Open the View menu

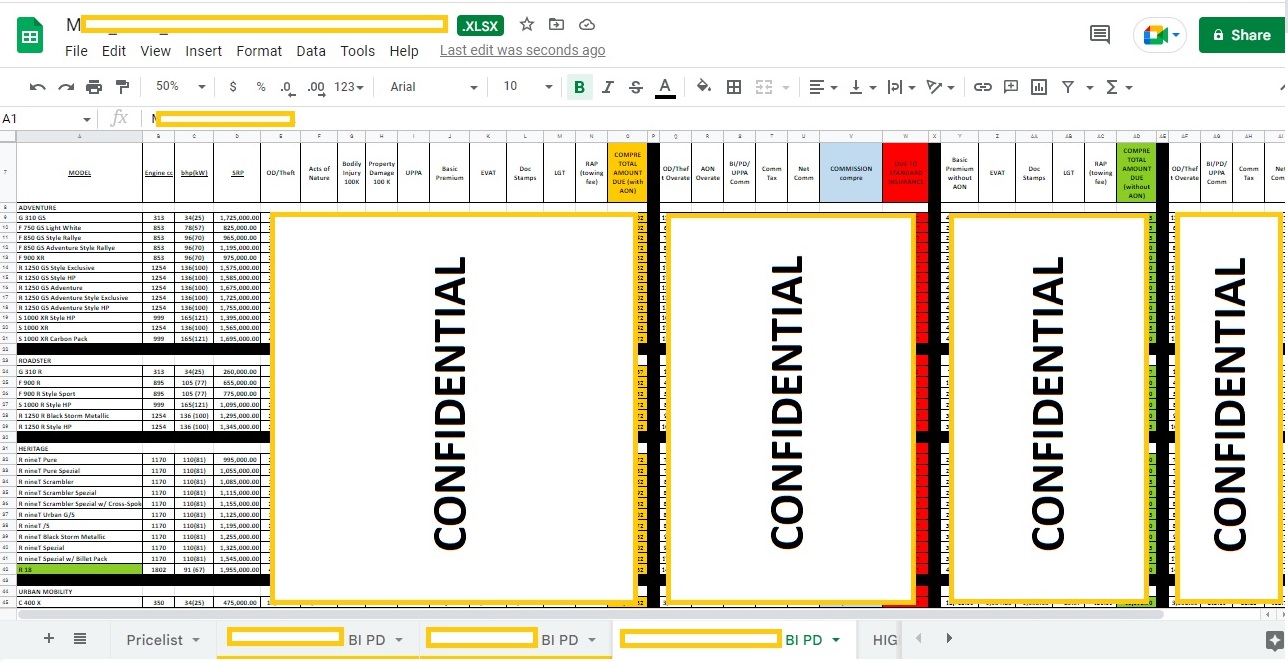point(155,51)
